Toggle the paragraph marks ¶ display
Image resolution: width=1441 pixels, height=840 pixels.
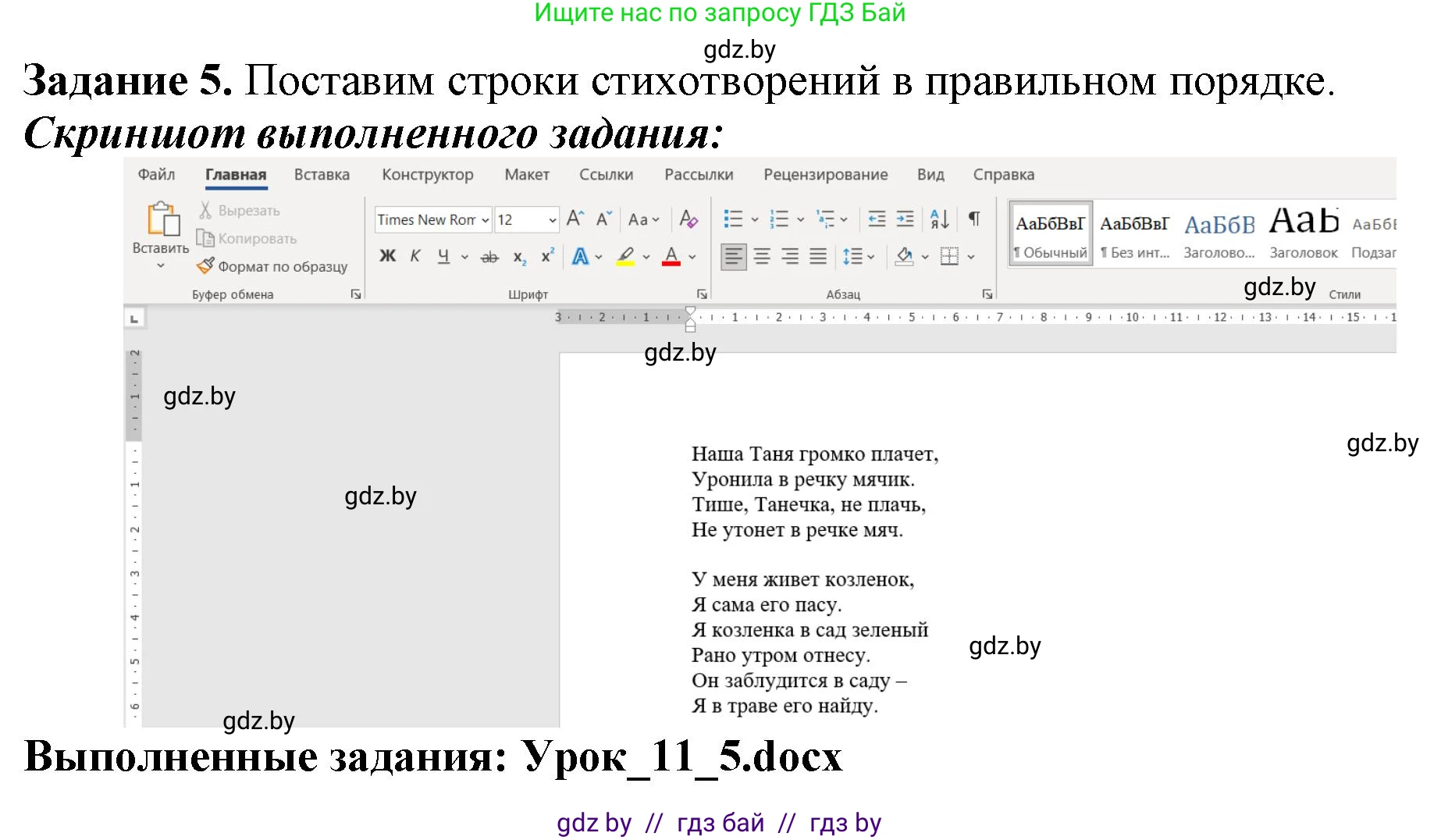[973, 219]
